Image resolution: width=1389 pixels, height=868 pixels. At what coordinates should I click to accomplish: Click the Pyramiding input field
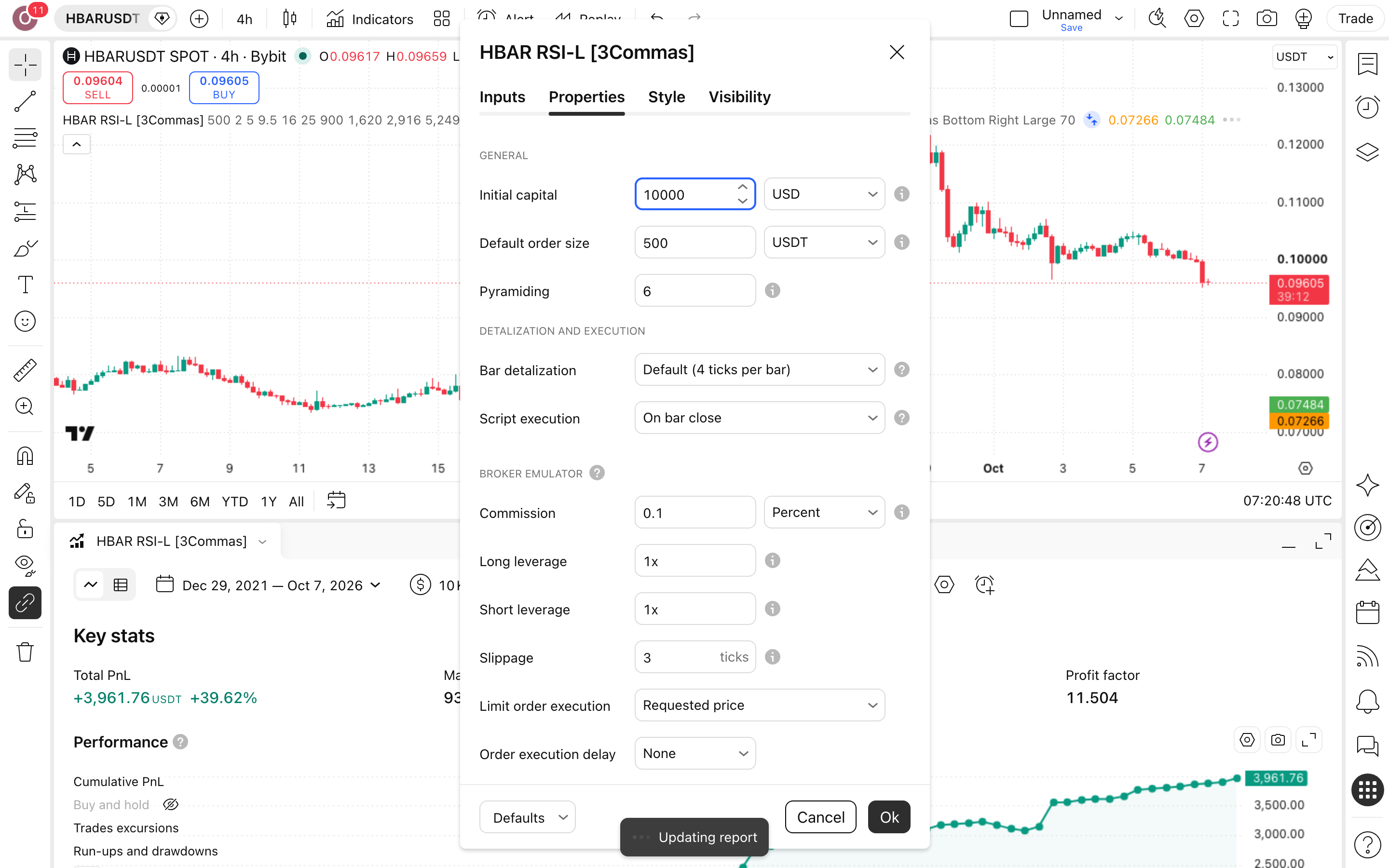695,290
